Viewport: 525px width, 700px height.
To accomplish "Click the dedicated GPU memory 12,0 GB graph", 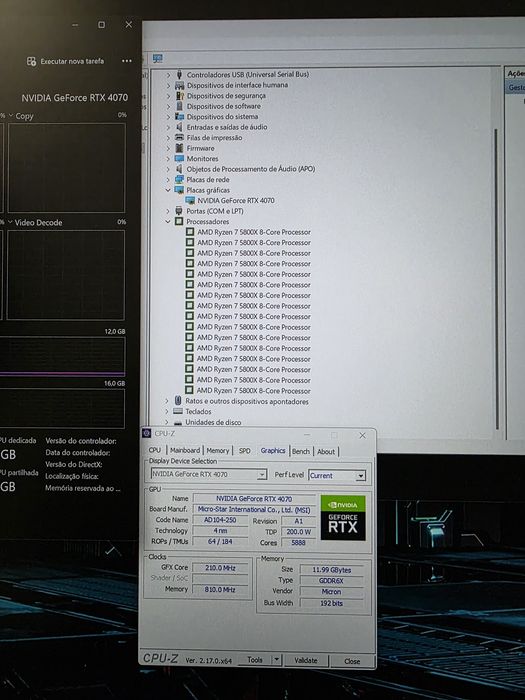I will 62,356.
